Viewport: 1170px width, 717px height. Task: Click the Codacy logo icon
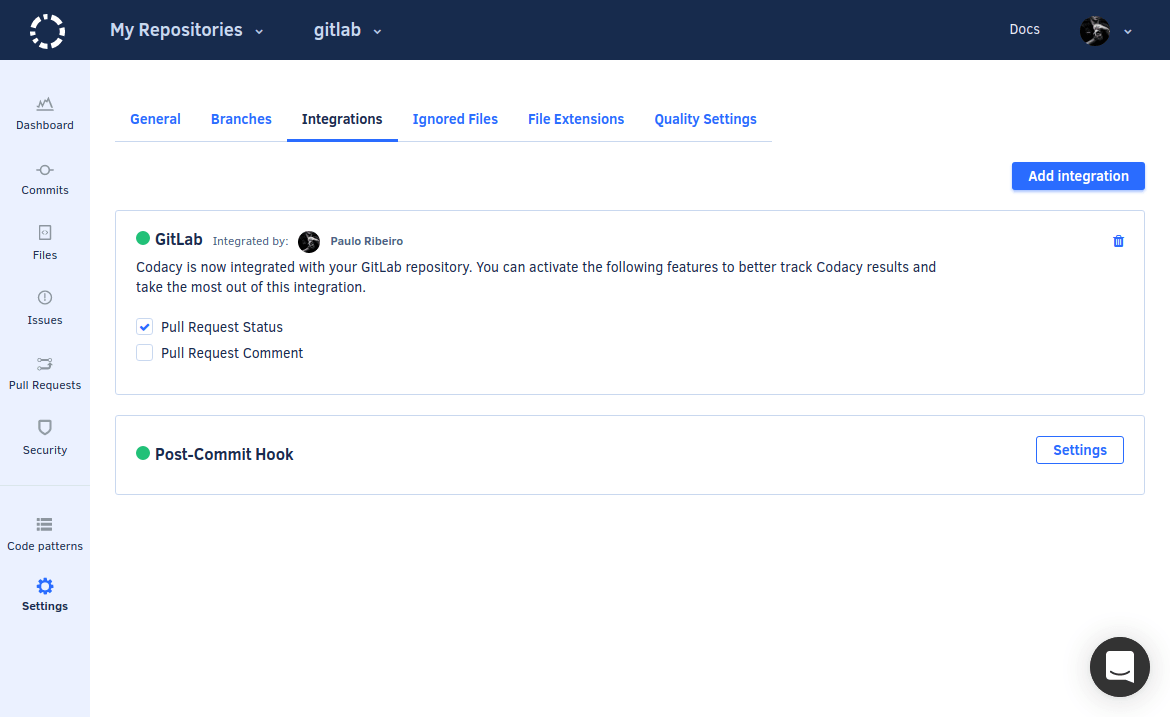click(46, 31)
